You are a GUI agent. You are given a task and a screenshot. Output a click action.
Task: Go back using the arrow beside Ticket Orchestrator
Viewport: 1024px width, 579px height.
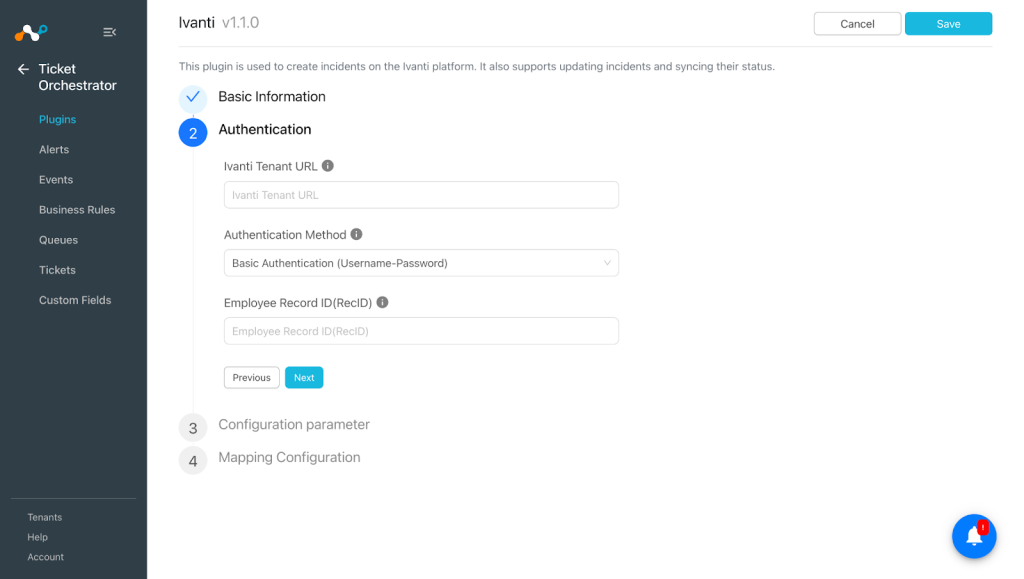(x=24, y=69)
